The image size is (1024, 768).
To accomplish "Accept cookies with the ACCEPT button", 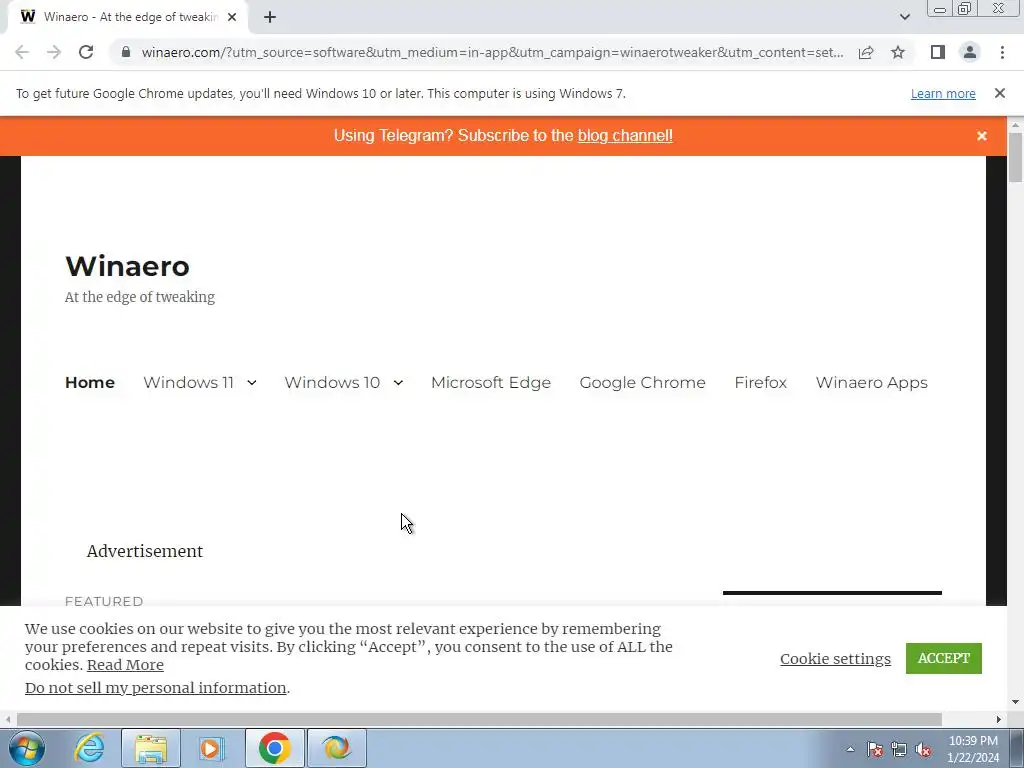I will pyautogui.click(x=944, y=658).
